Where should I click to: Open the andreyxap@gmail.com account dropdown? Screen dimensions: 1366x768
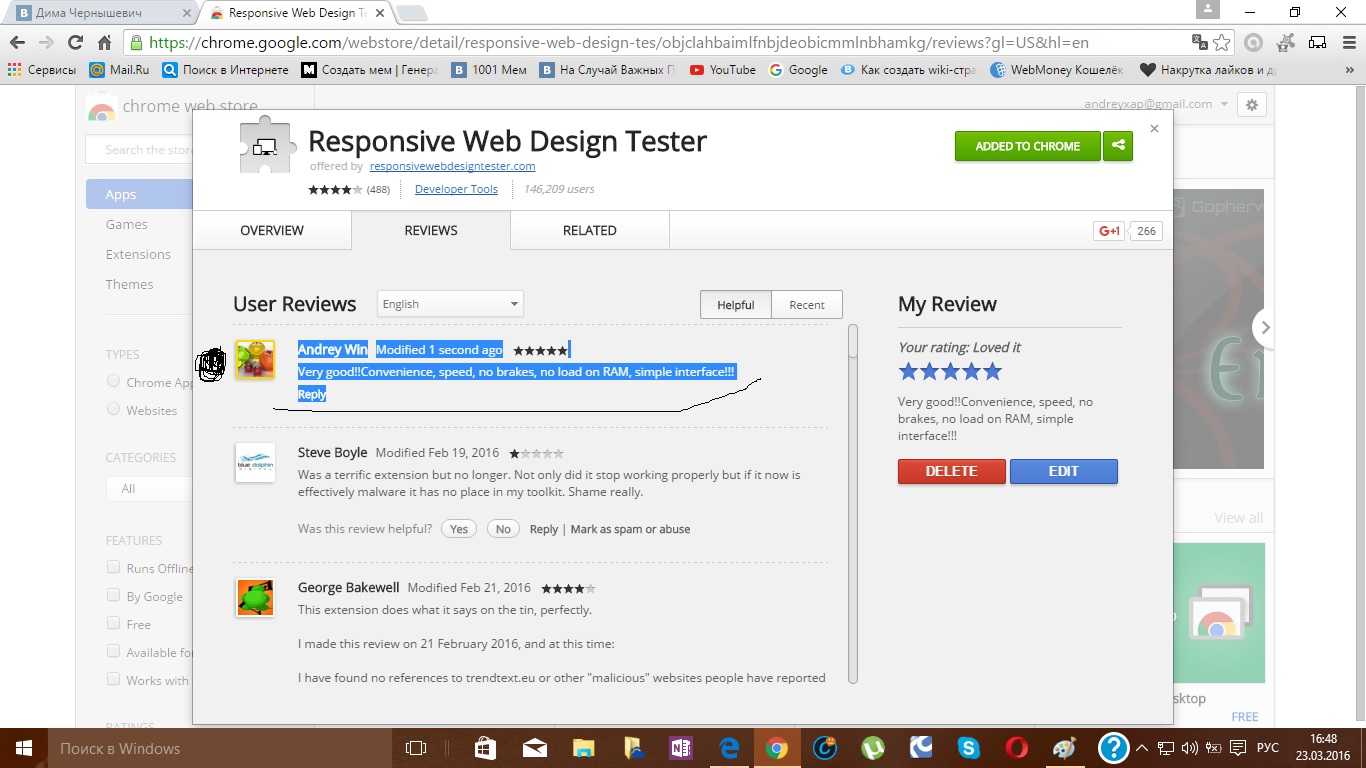(x=1155, y=104)
